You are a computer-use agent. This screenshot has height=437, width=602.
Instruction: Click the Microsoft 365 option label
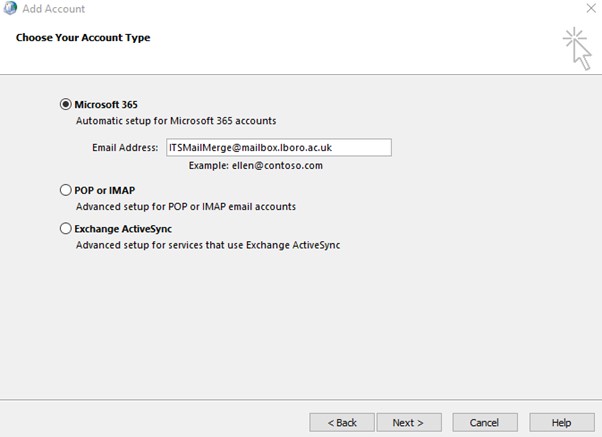coord(106,104)
